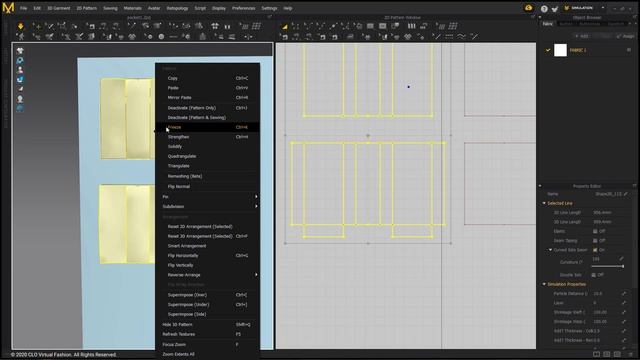Open the question-mark help icon
This screenshot has width=640, height=360.
544,9
